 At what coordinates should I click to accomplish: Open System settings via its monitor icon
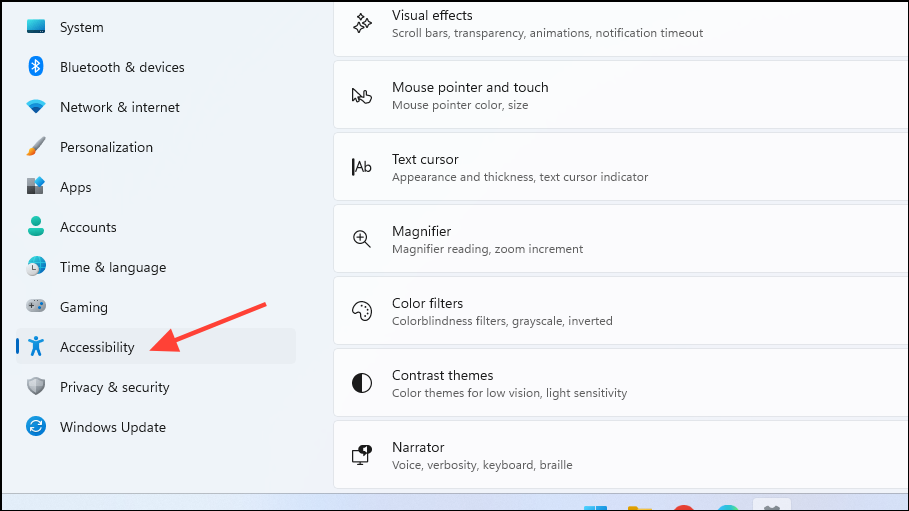tap(36, 27)
